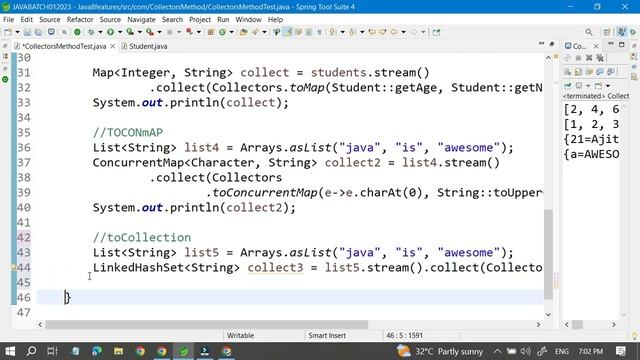The height and width of the screenshot is (360, 640).
Task: Click the Clear Console icon
Action: (x=567, y=72)
